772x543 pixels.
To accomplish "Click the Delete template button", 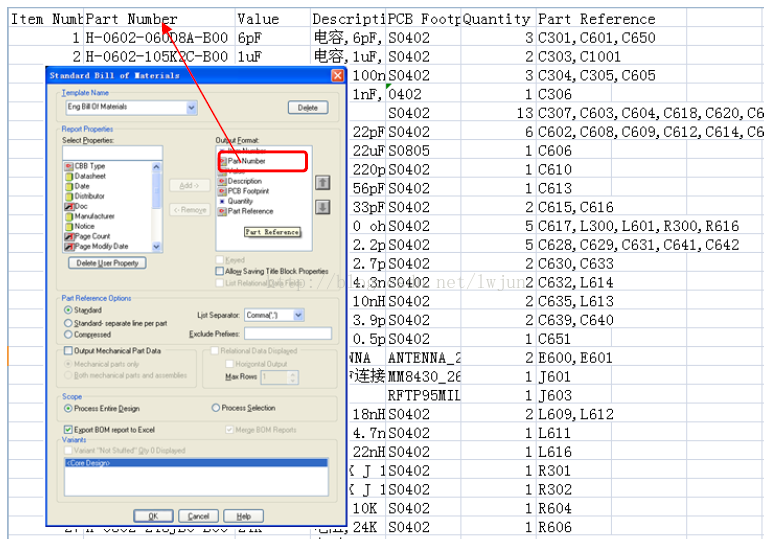I will coord(308,108).
